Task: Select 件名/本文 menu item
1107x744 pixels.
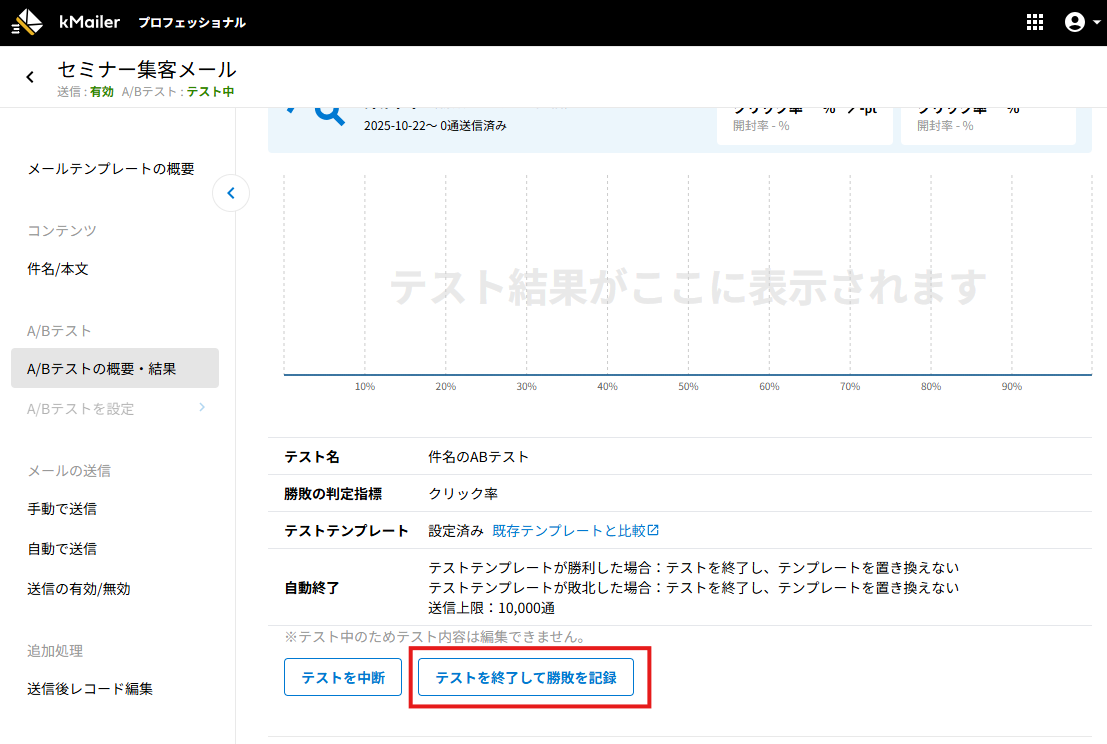Action: 58,269
